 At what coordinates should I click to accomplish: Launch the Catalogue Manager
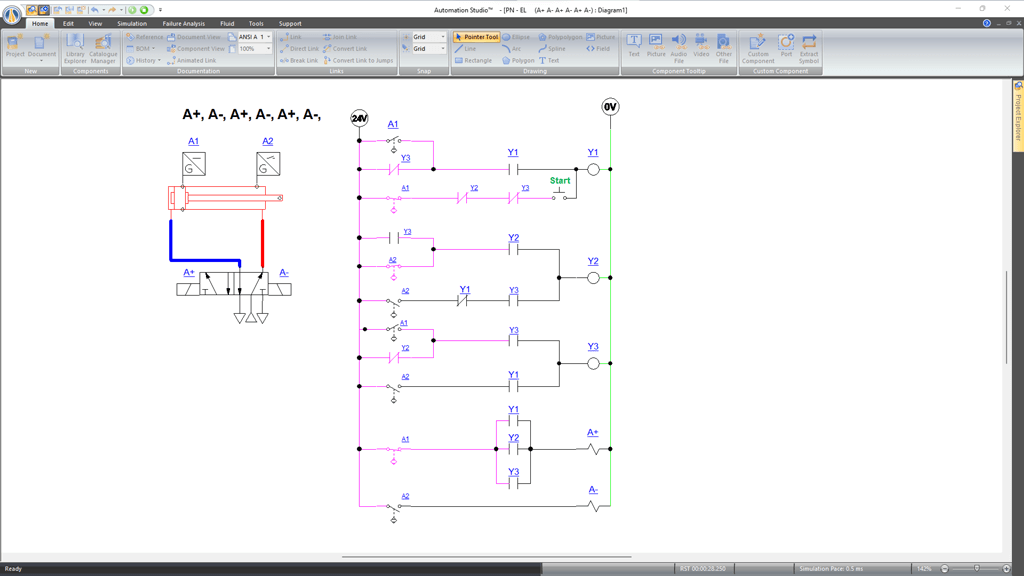click(x=103, y=47)
